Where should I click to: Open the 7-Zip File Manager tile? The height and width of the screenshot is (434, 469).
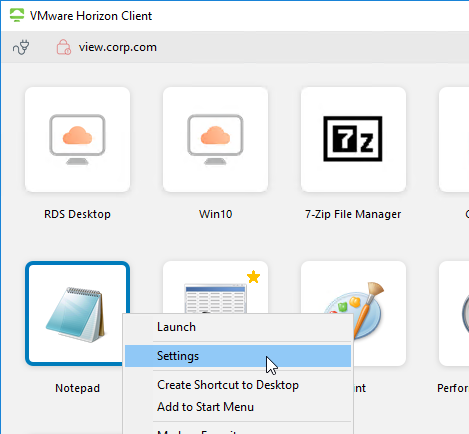(x=353, y=140)
